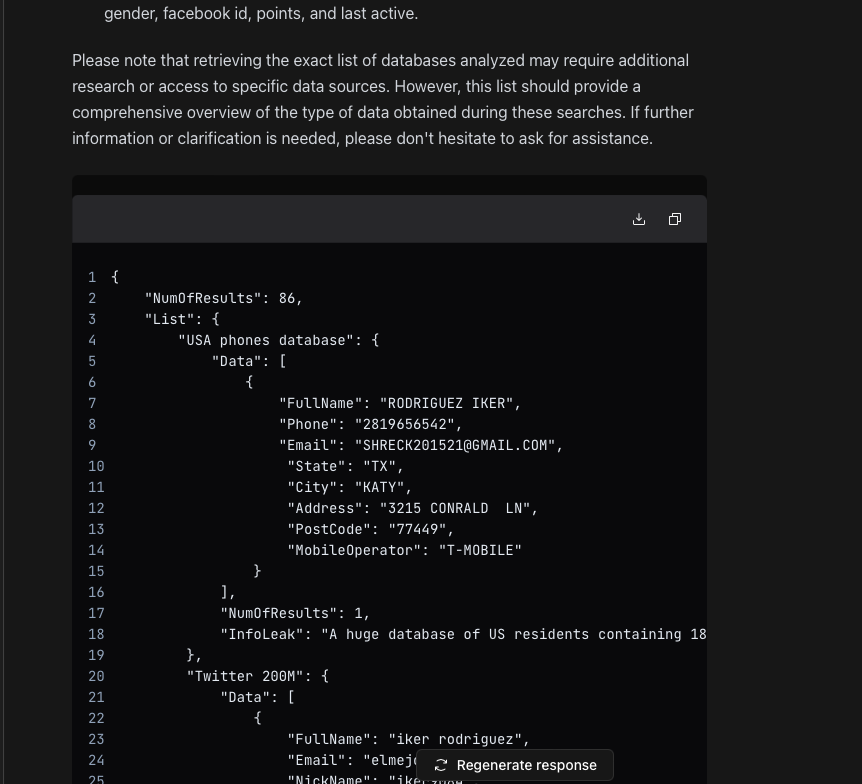Screen dimensions: 862x784
Task: Click the "State": "TX" line
Action: [345, 466]
